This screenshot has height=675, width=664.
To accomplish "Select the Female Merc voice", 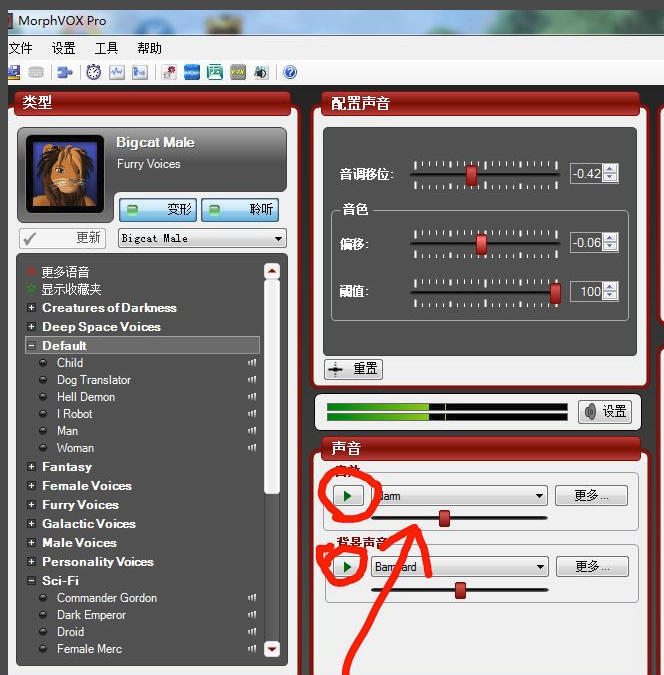I will pyautogui.click(x=89, y=649).
